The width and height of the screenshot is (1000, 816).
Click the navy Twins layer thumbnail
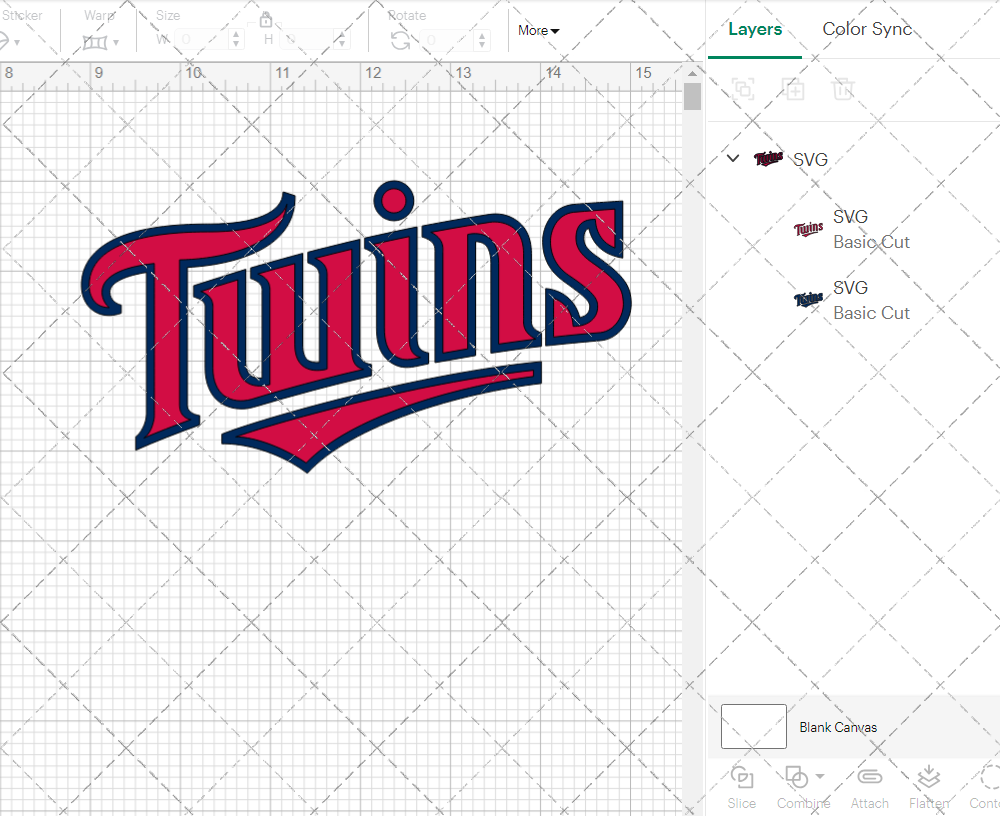tap(808, 299)
